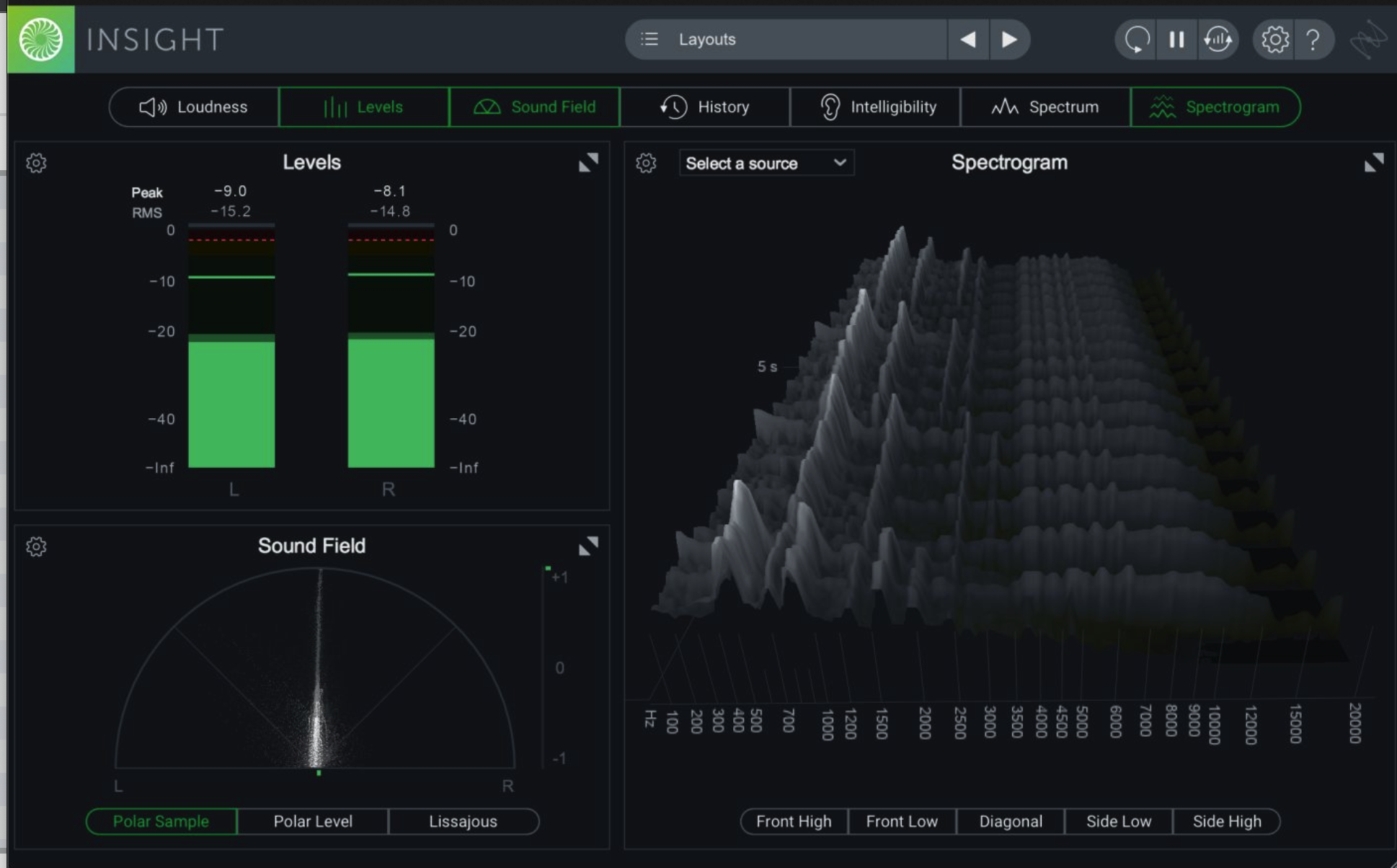This screenshot has width=1397, height=868.
Task: Click the Layouts hamburger list icon
Action: (x=649, y=39)
